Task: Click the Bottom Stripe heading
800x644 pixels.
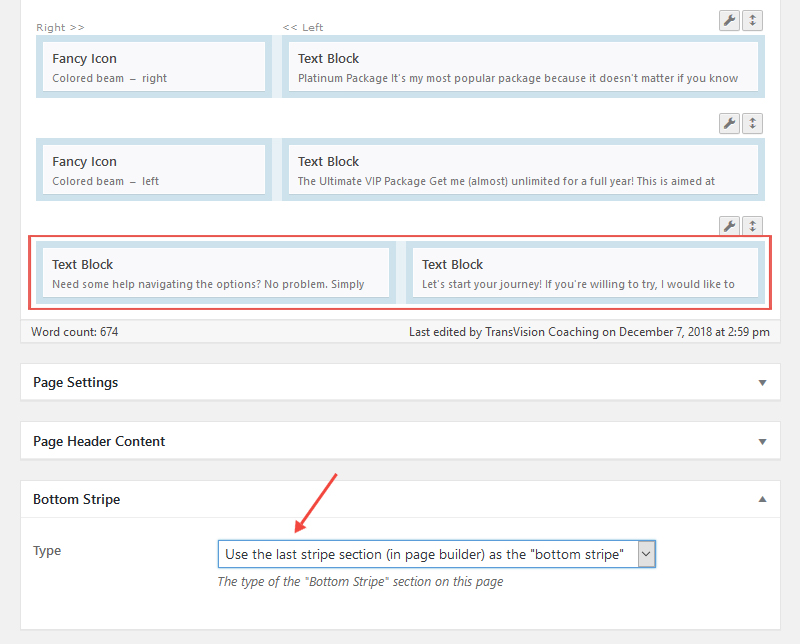Action: [x=77, y=499]
